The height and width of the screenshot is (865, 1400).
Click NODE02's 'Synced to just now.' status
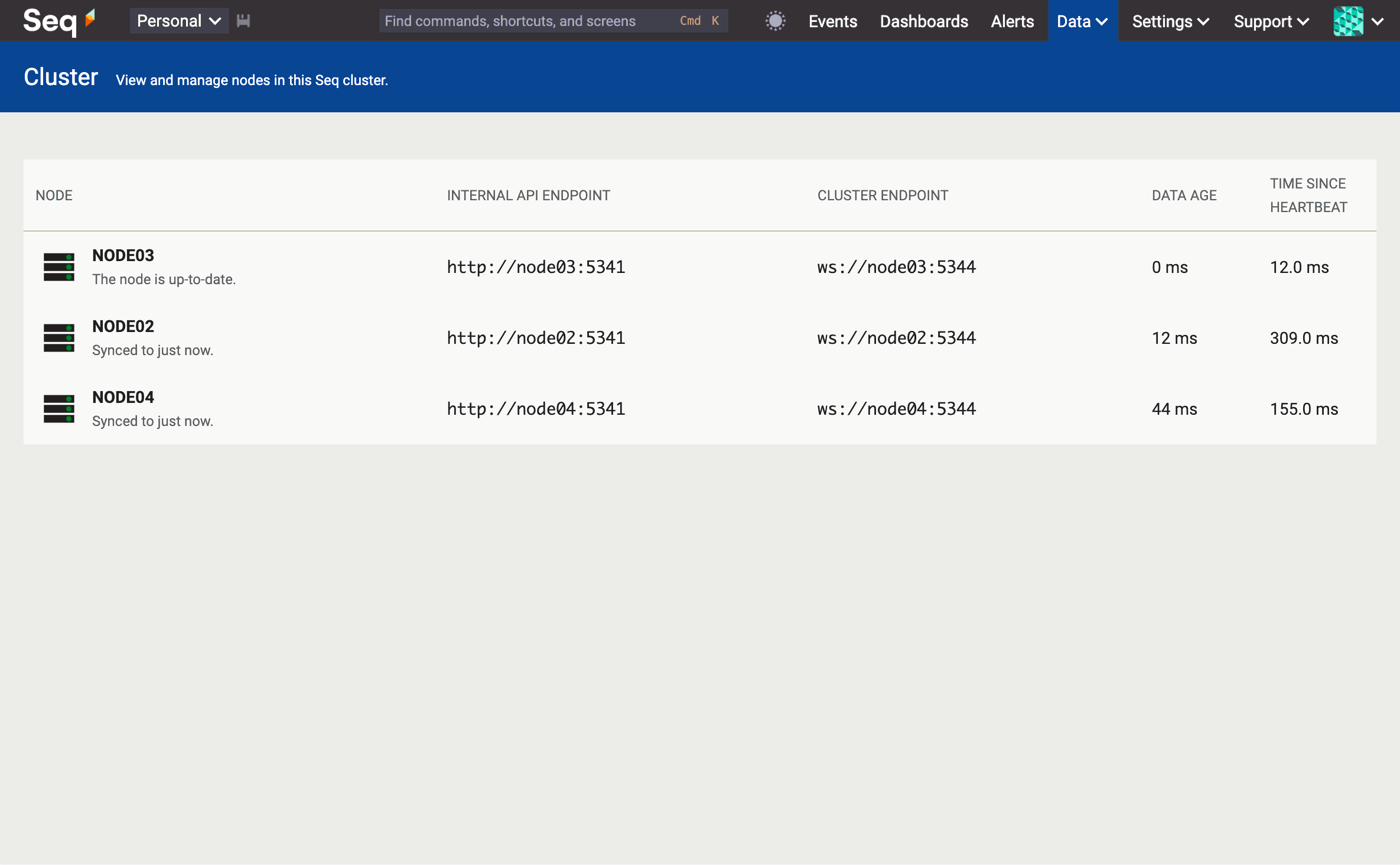coord(152,350)
